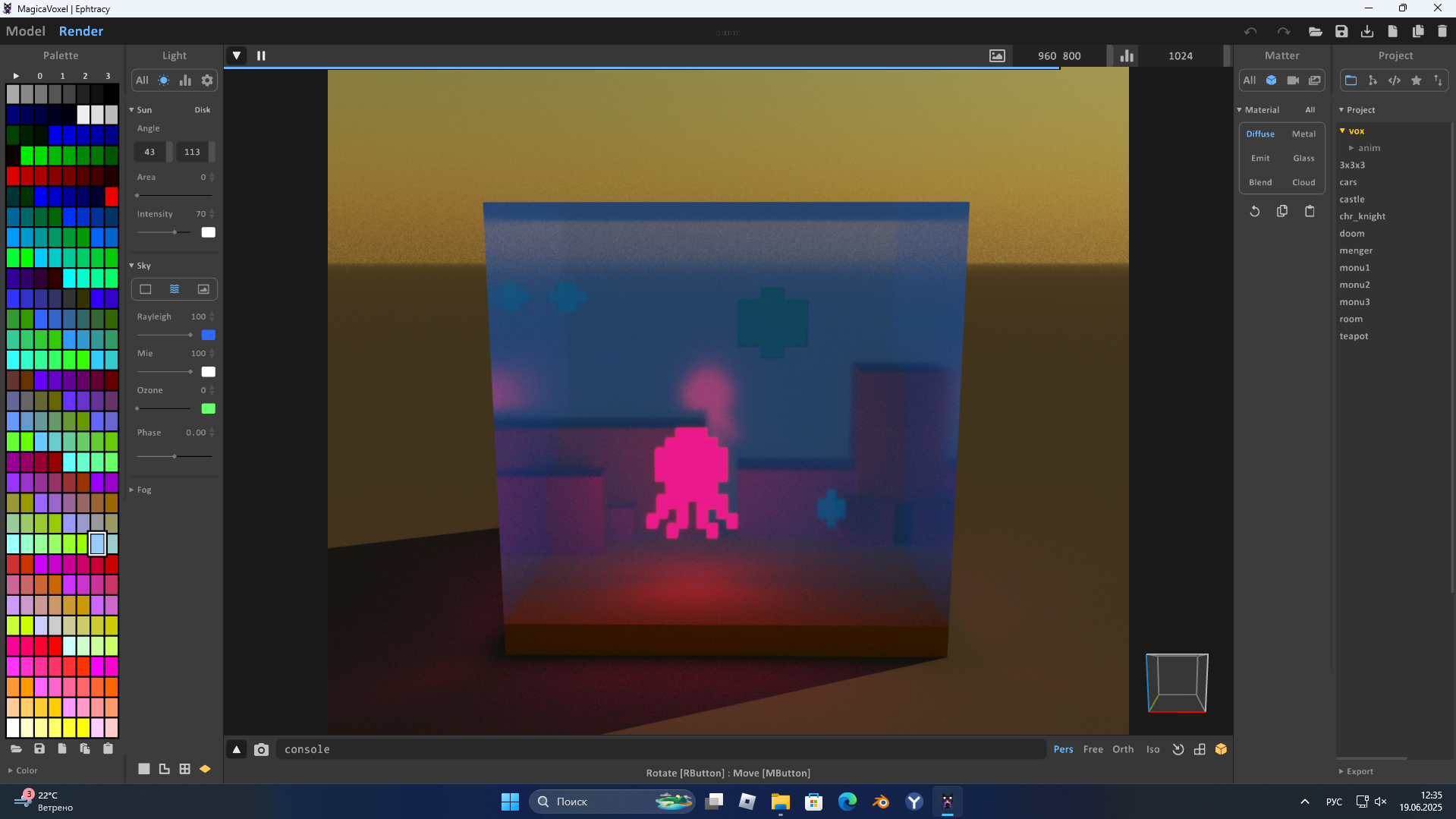Open a project with the folder icon

[1316, 31]
